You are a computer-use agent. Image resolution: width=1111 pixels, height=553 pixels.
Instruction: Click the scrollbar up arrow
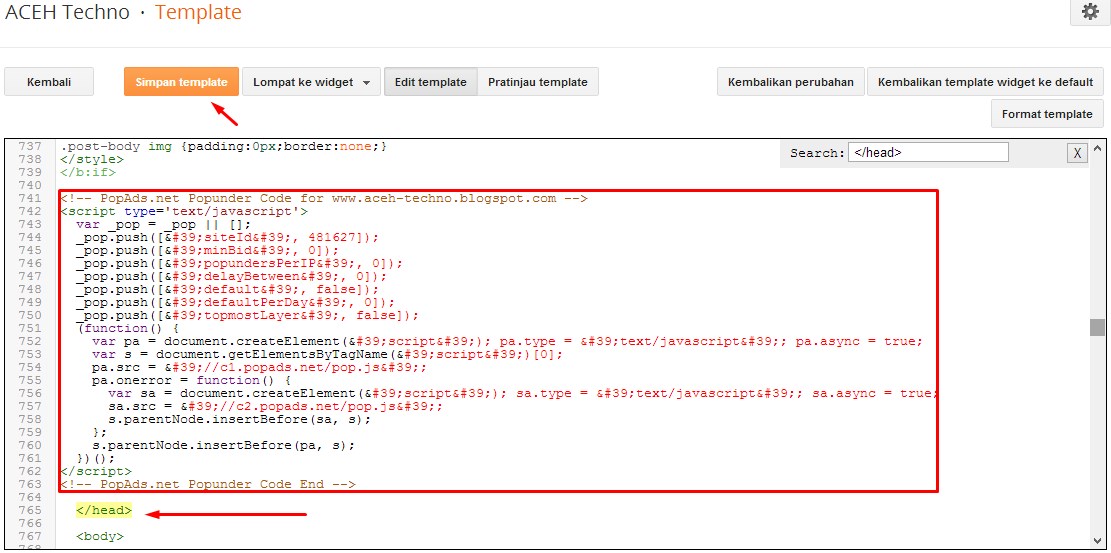[1098, 147]
